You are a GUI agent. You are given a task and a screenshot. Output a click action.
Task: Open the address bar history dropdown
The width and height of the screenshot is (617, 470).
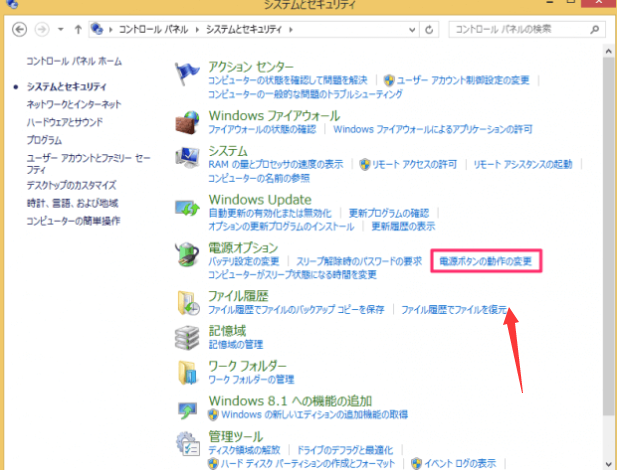pos(412,30)
